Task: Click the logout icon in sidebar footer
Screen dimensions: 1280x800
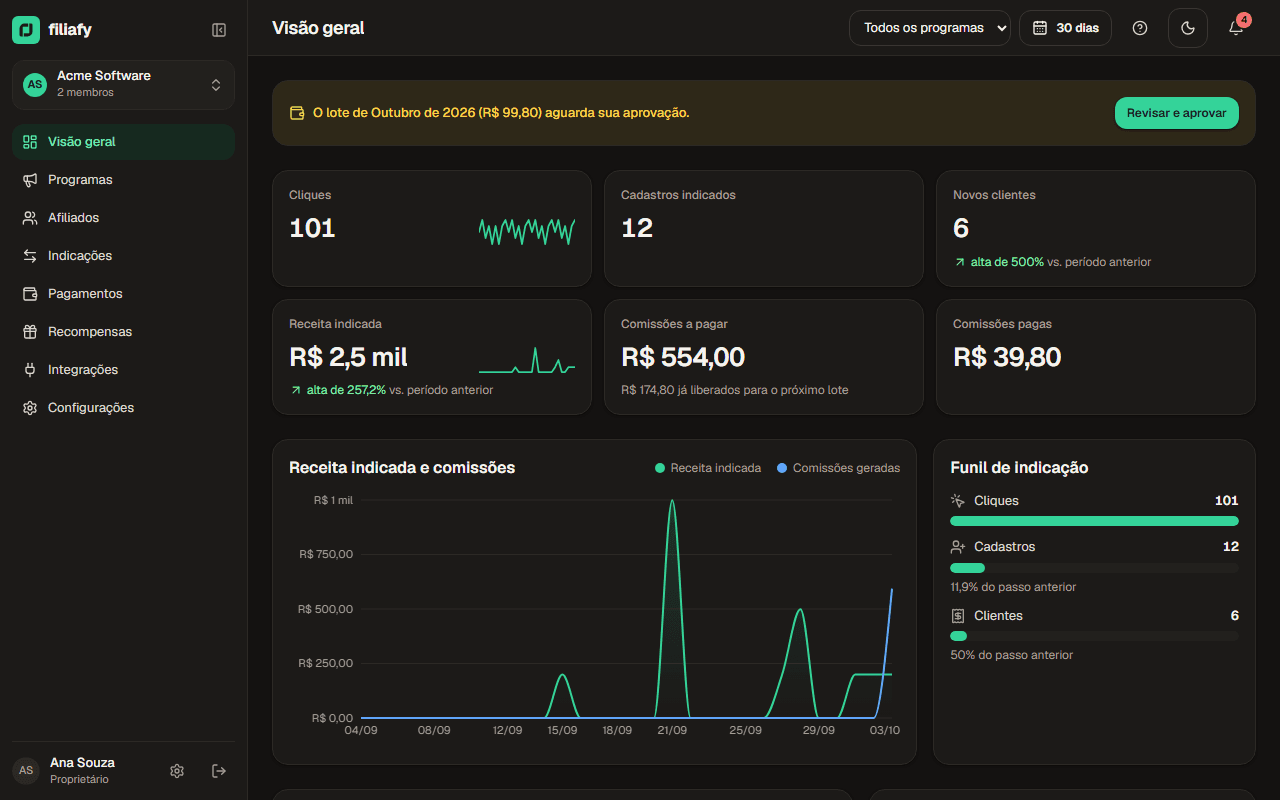Action: coord(219,771)
